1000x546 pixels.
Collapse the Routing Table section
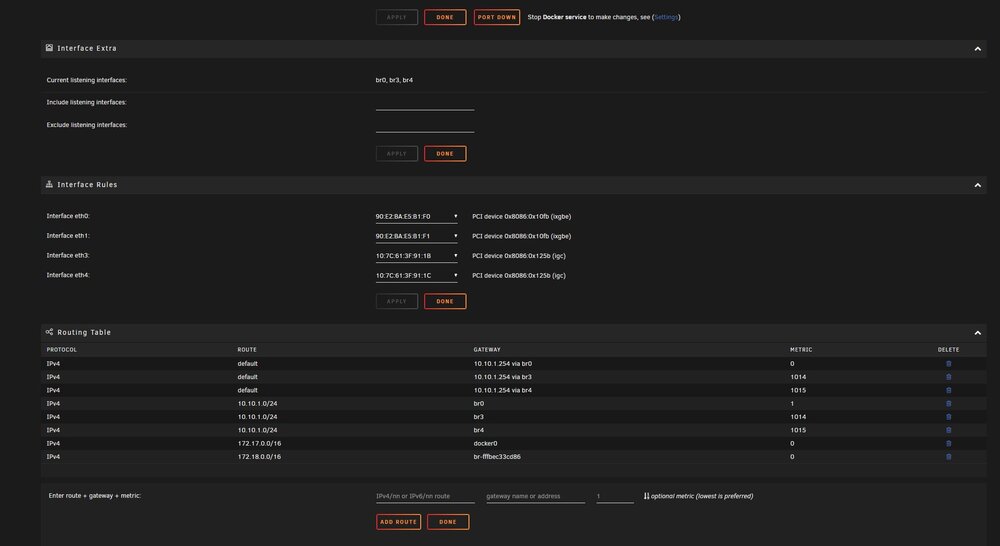coord(977,333)
